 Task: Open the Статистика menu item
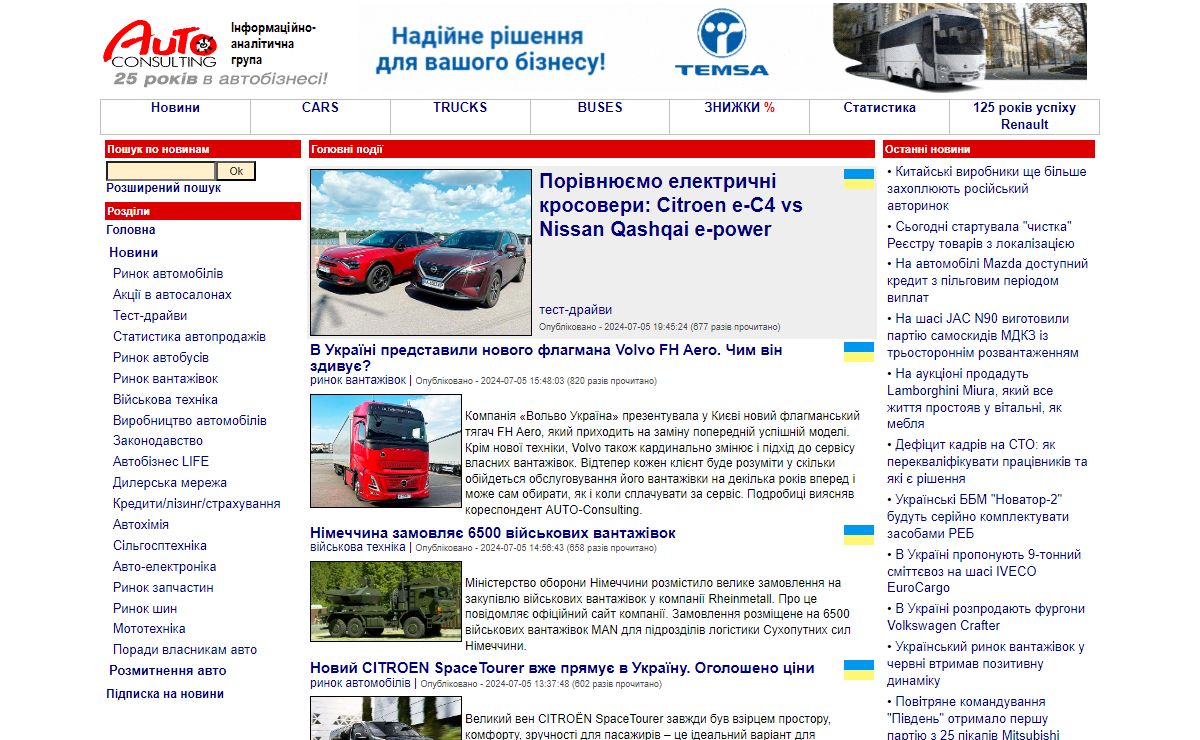[879, 108]
